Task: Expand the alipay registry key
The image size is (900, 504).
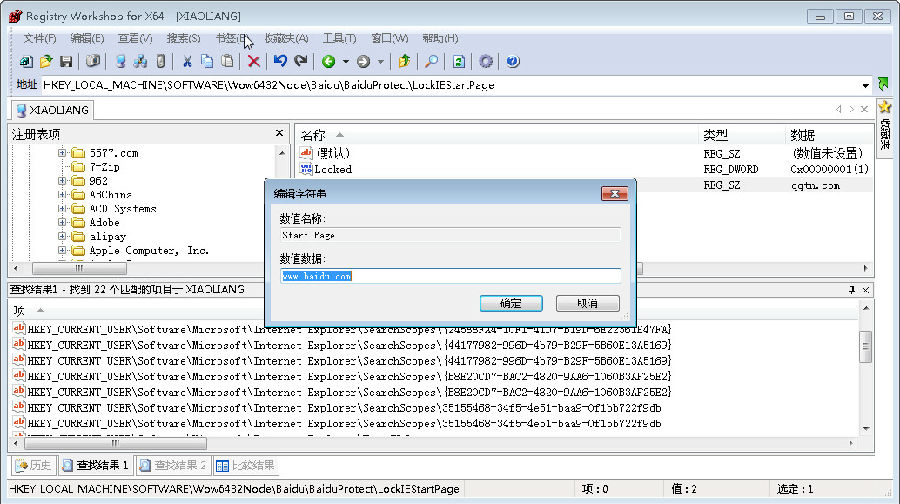Action: pyautogui.click(x=63, y=237)
